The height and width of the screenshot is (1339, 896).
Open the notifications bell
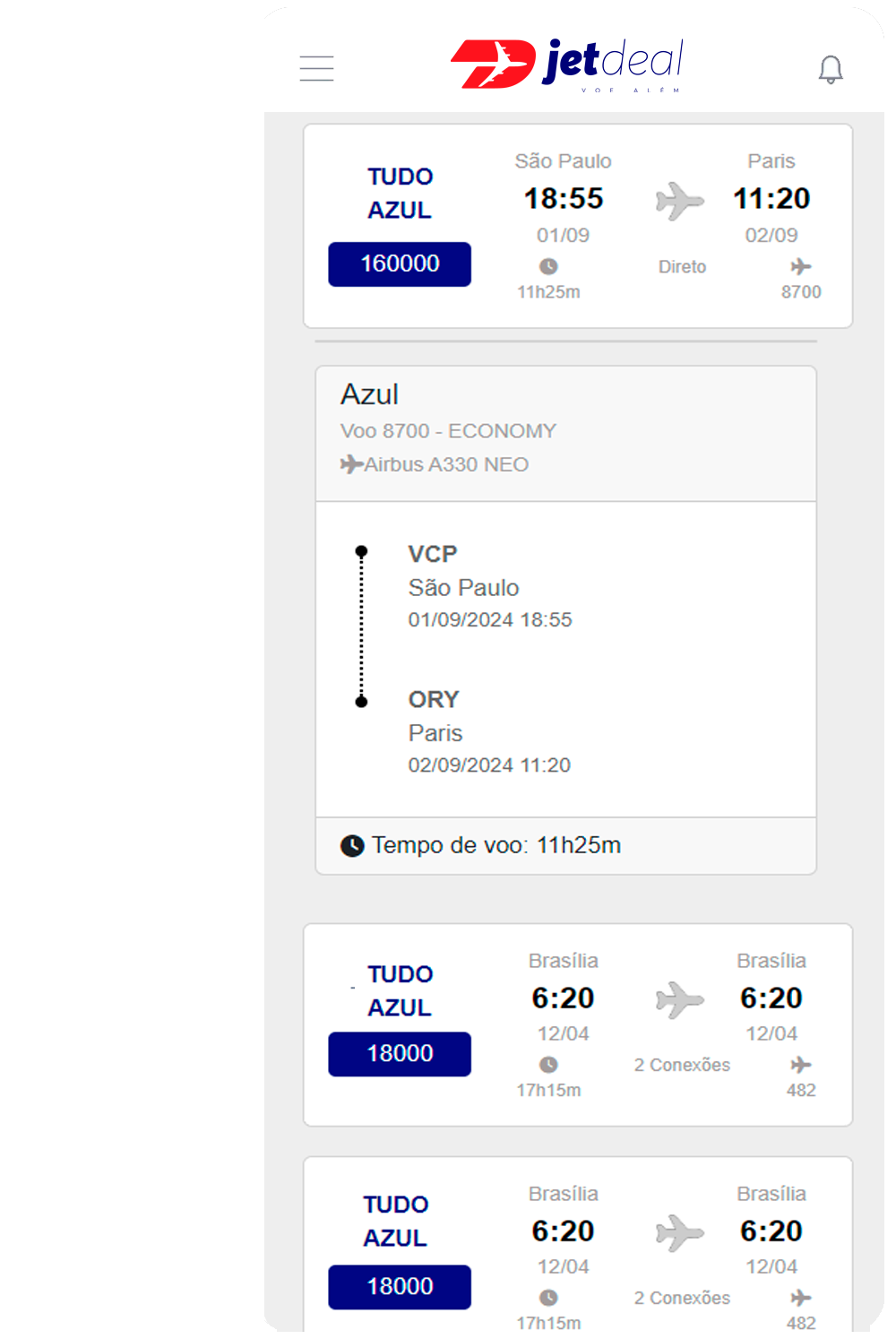pos(831,69)
